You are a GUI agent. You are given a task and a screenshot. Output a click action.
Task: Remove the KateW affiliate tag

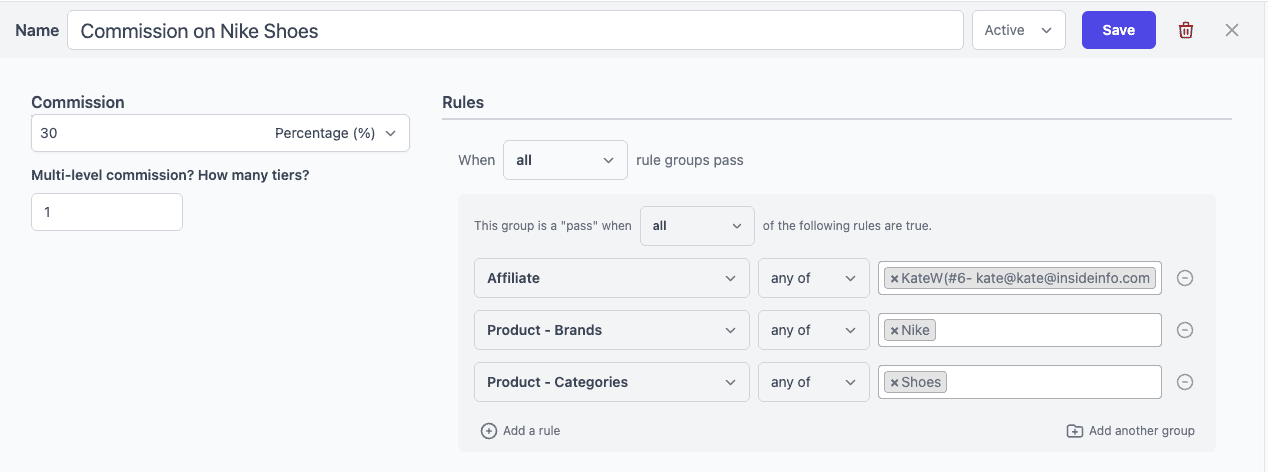point(894,278)
